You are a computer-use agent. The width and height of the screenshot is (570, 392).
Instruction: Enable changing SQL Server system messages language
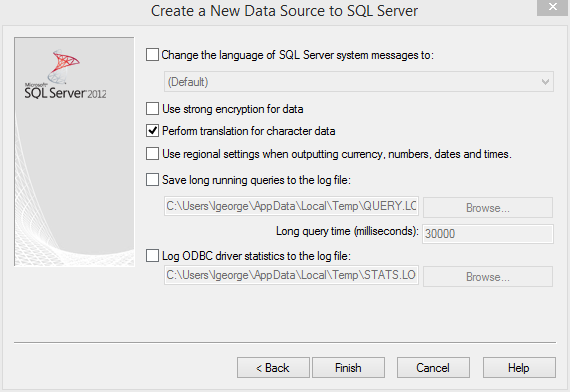pyautogui.click(x=152, y=55)
